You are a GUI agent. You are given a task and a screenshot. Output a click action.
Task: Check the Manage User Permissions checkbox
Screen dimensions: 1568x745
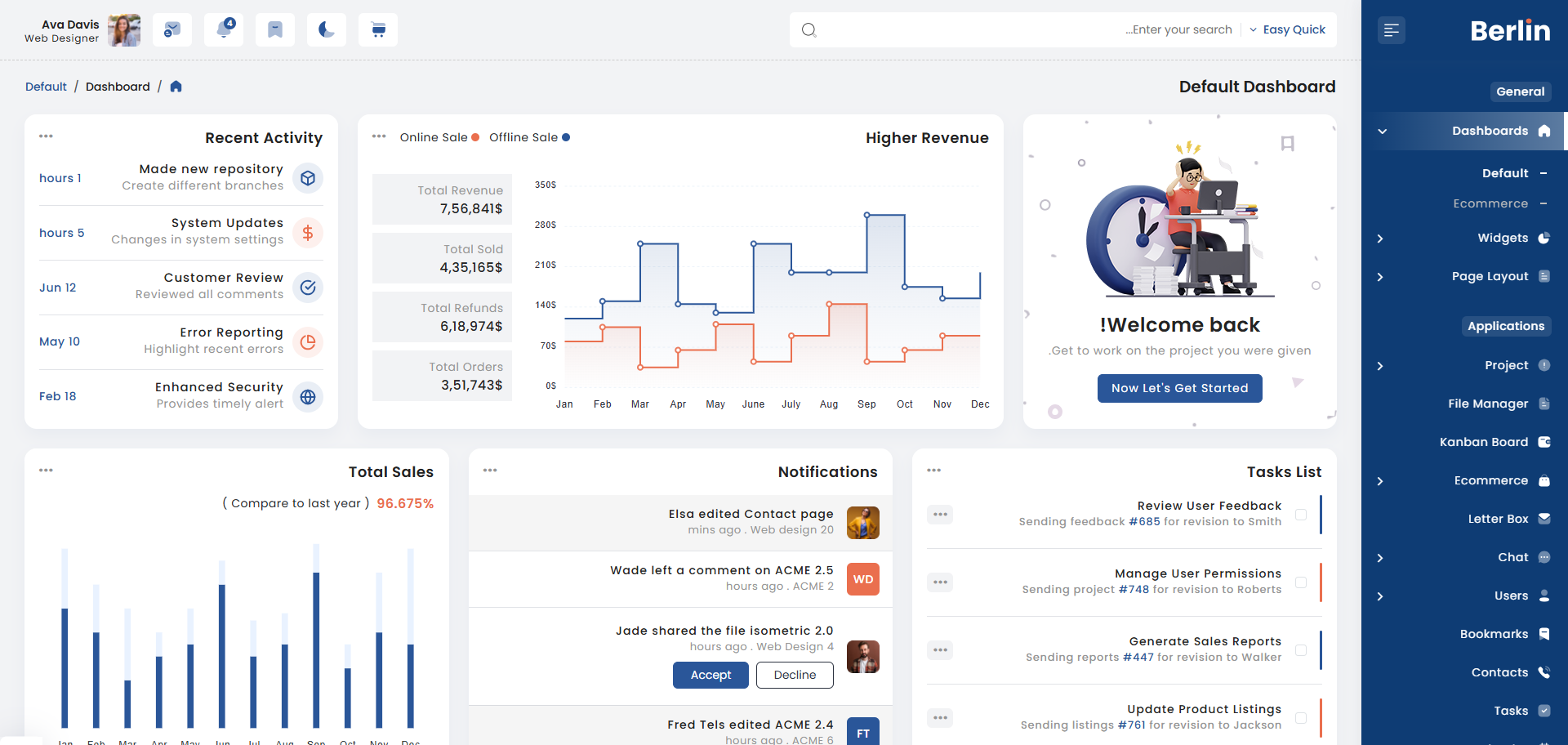1301,582
